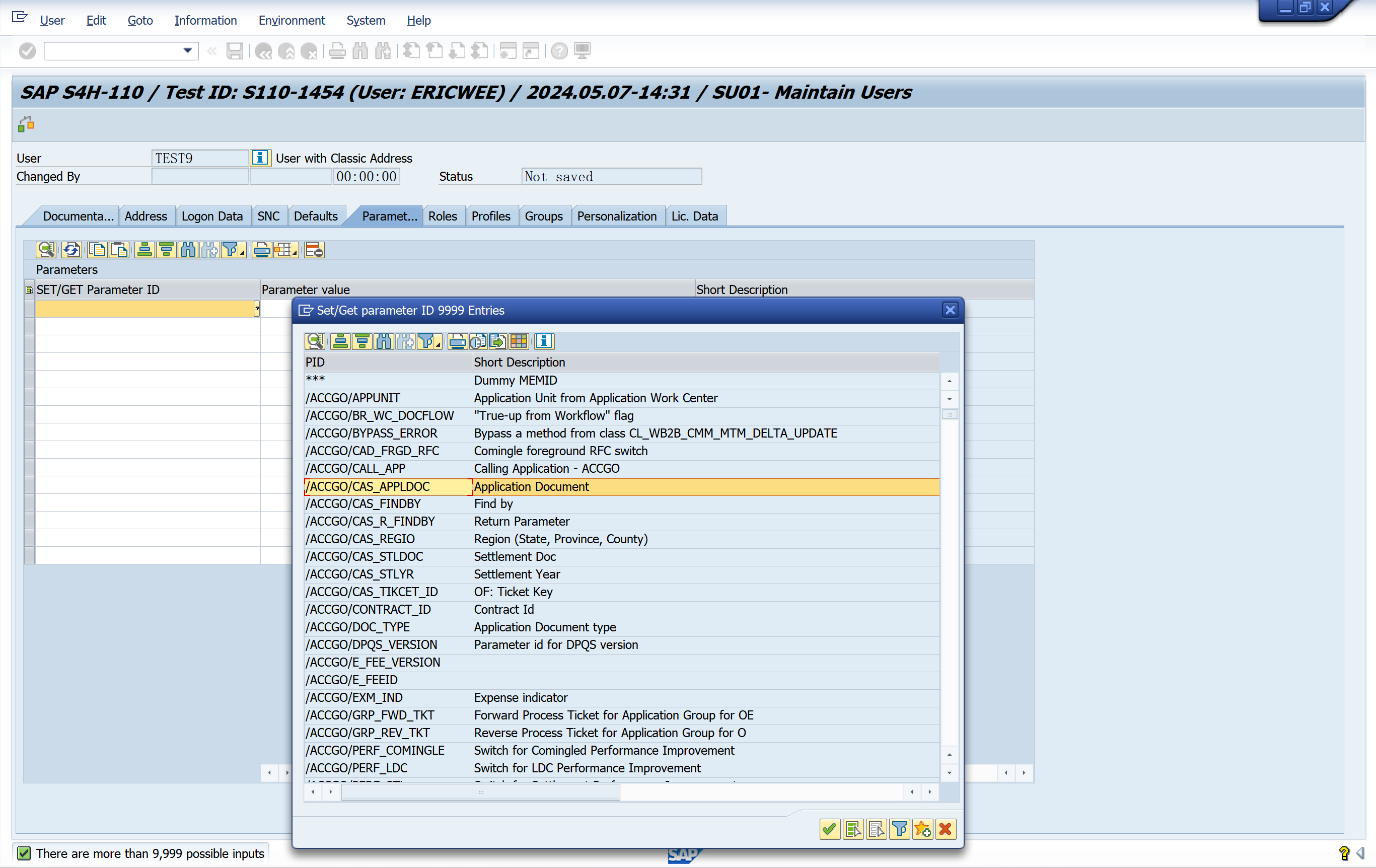Viewport: 1376px width, 868px height.
Task: Switch to Logon Data tab
Action: pos(211,216)
